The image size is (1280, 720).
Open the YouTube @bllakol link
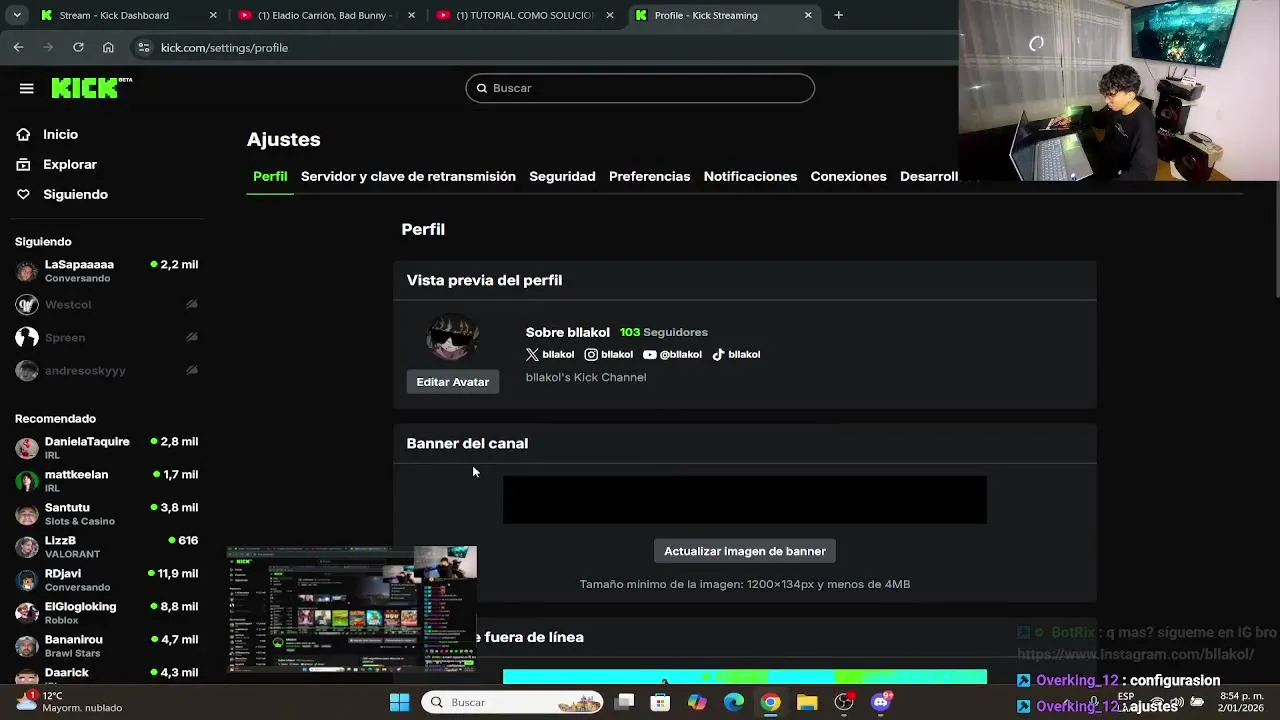click(672, 354)
